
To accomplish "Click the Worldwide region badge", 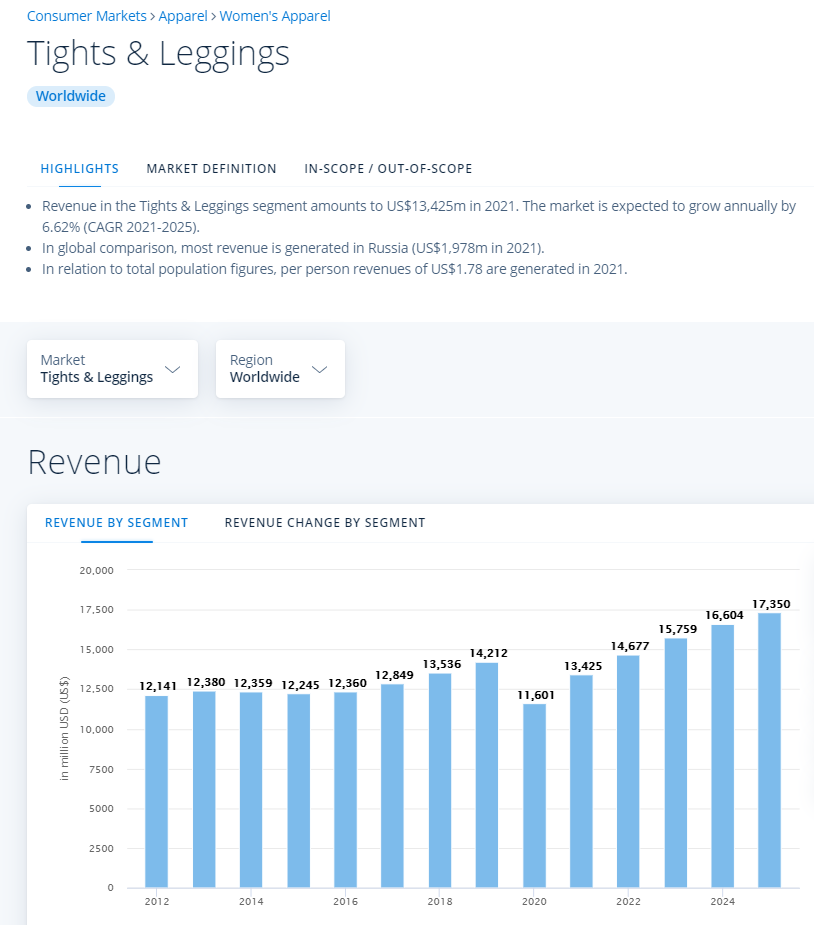I will coord(71,96).
